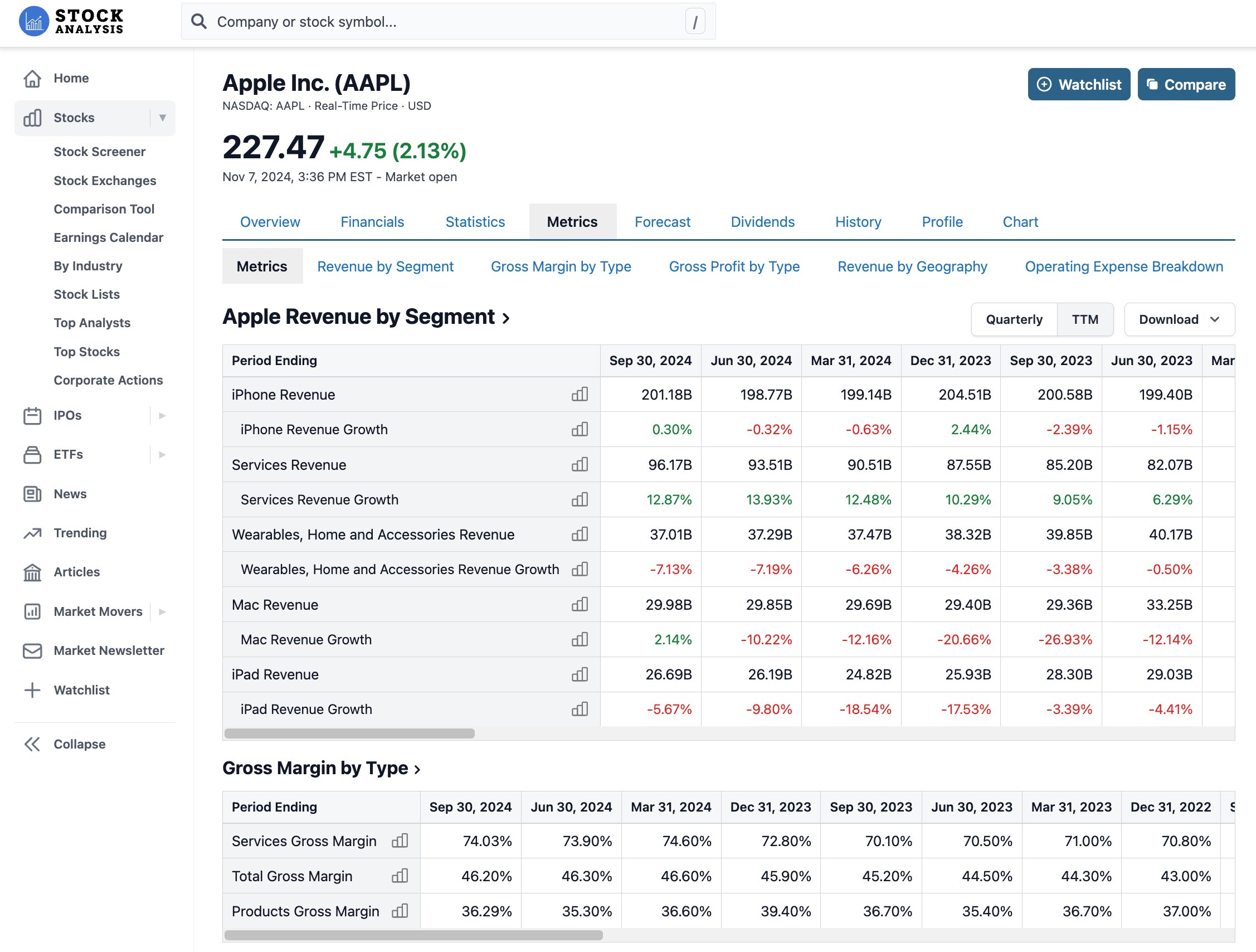Image resolution: width=1256 pixels, height=952 pixels.
Task: Open the Corporate Actions link
Action: (108, 380)
